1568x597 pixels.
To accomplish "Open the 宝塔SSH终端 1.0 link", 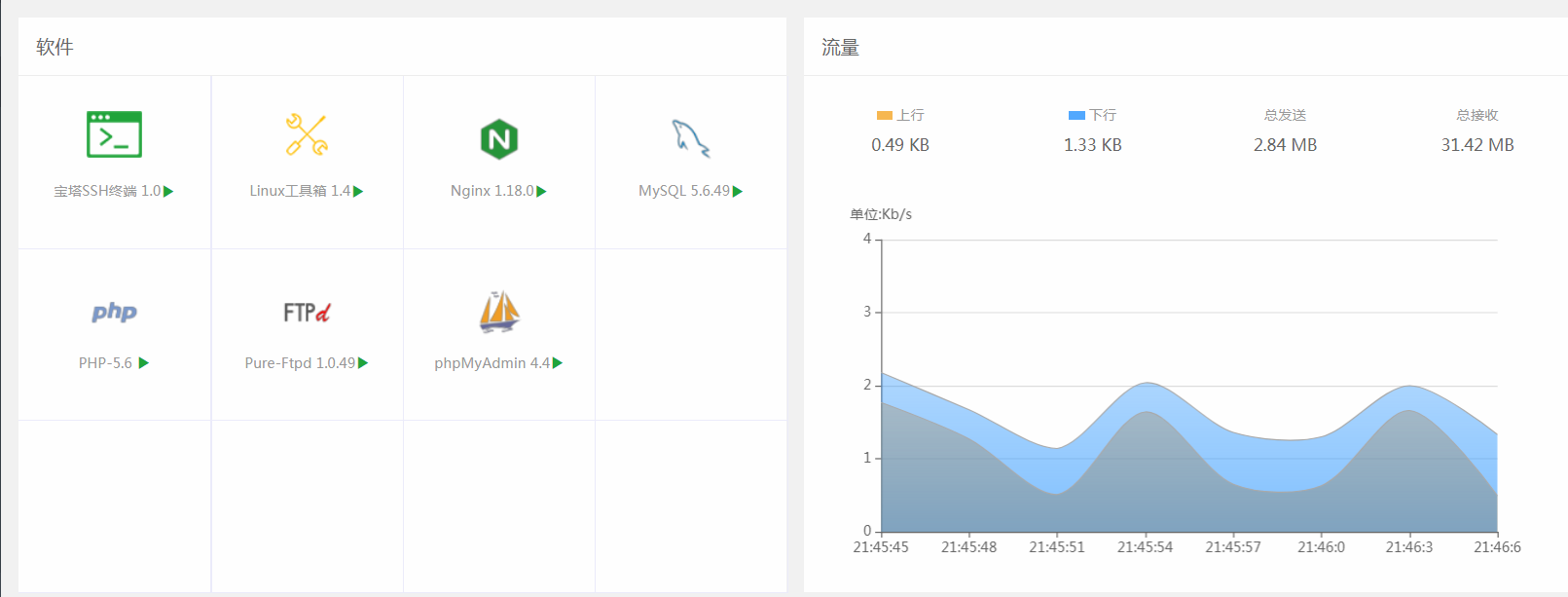I will [x=107, y=191].
